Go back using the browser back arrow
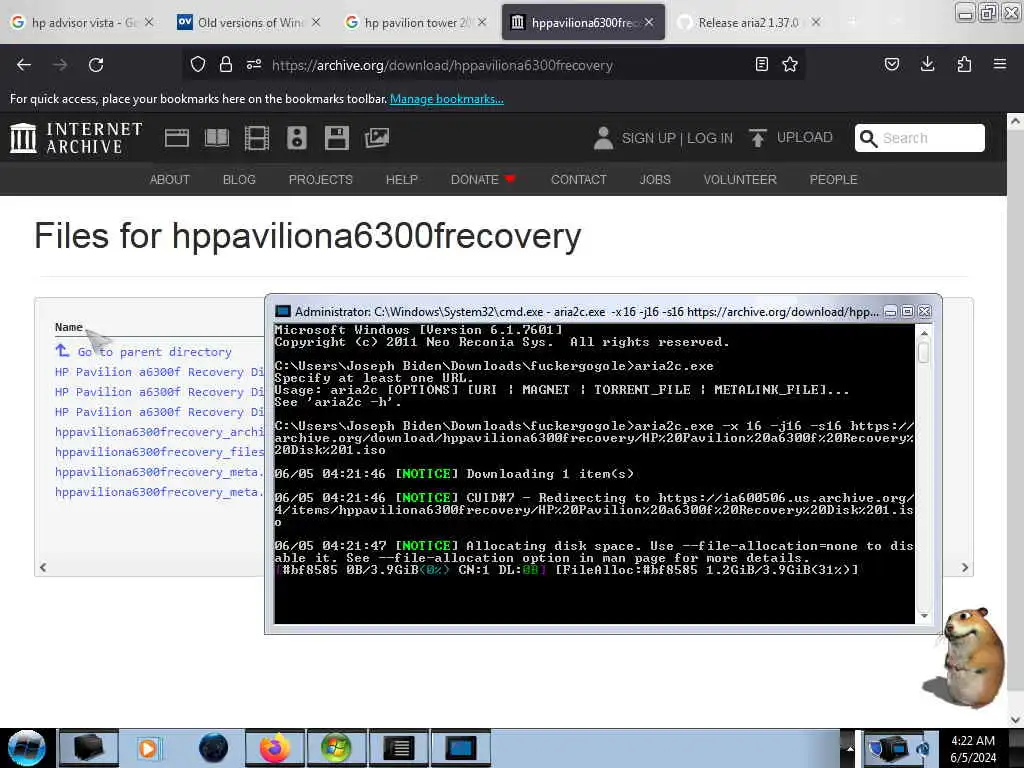The image size is (1024, 768). tap(24, 65)
